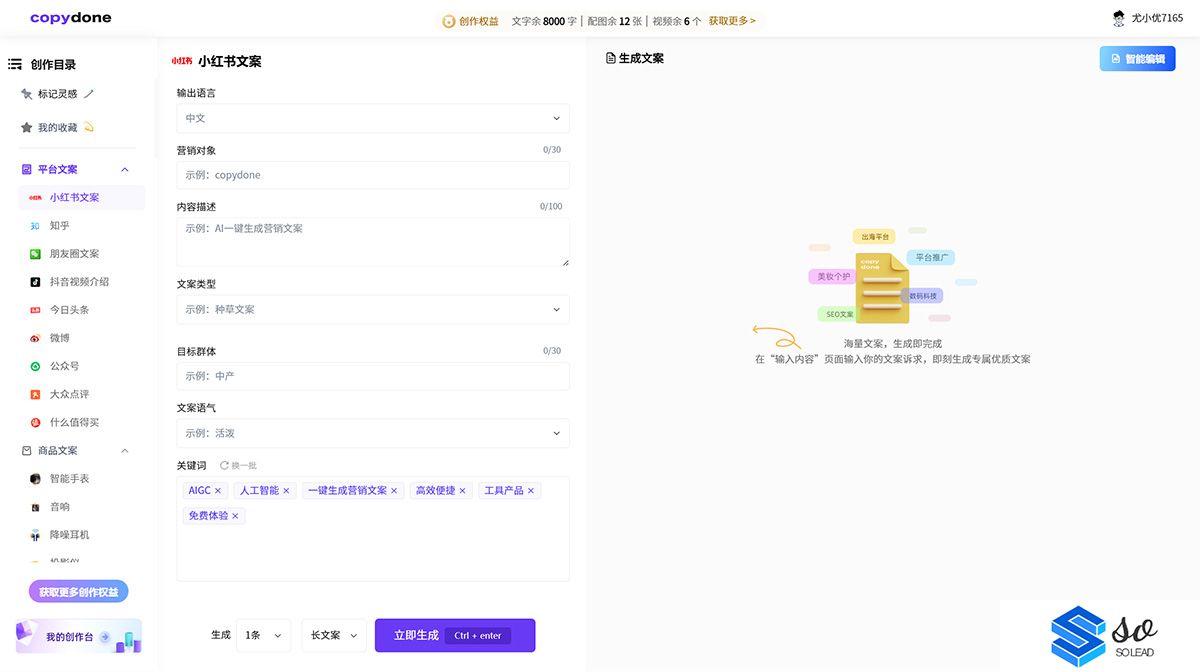The height and width of the screenshot is (672, 1200).
Task: Click the 获取更多 link
Action: [732, 21]
